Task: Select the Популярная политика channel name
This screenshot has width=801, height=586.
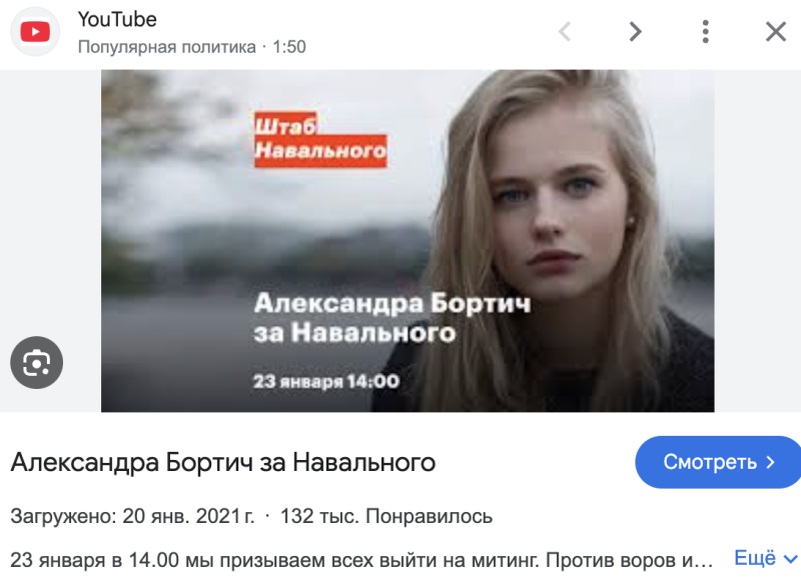Action: [x=167, y=47]
